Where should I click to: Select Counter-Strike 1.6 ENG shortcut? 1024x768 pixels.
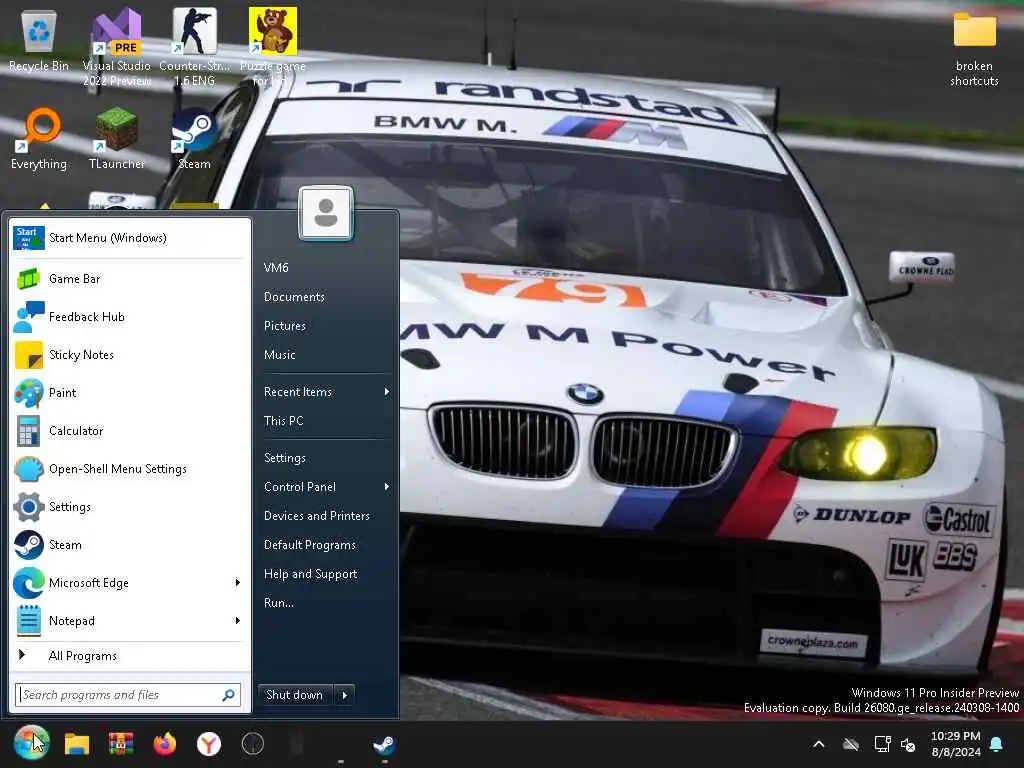click(x=195, y=47)
